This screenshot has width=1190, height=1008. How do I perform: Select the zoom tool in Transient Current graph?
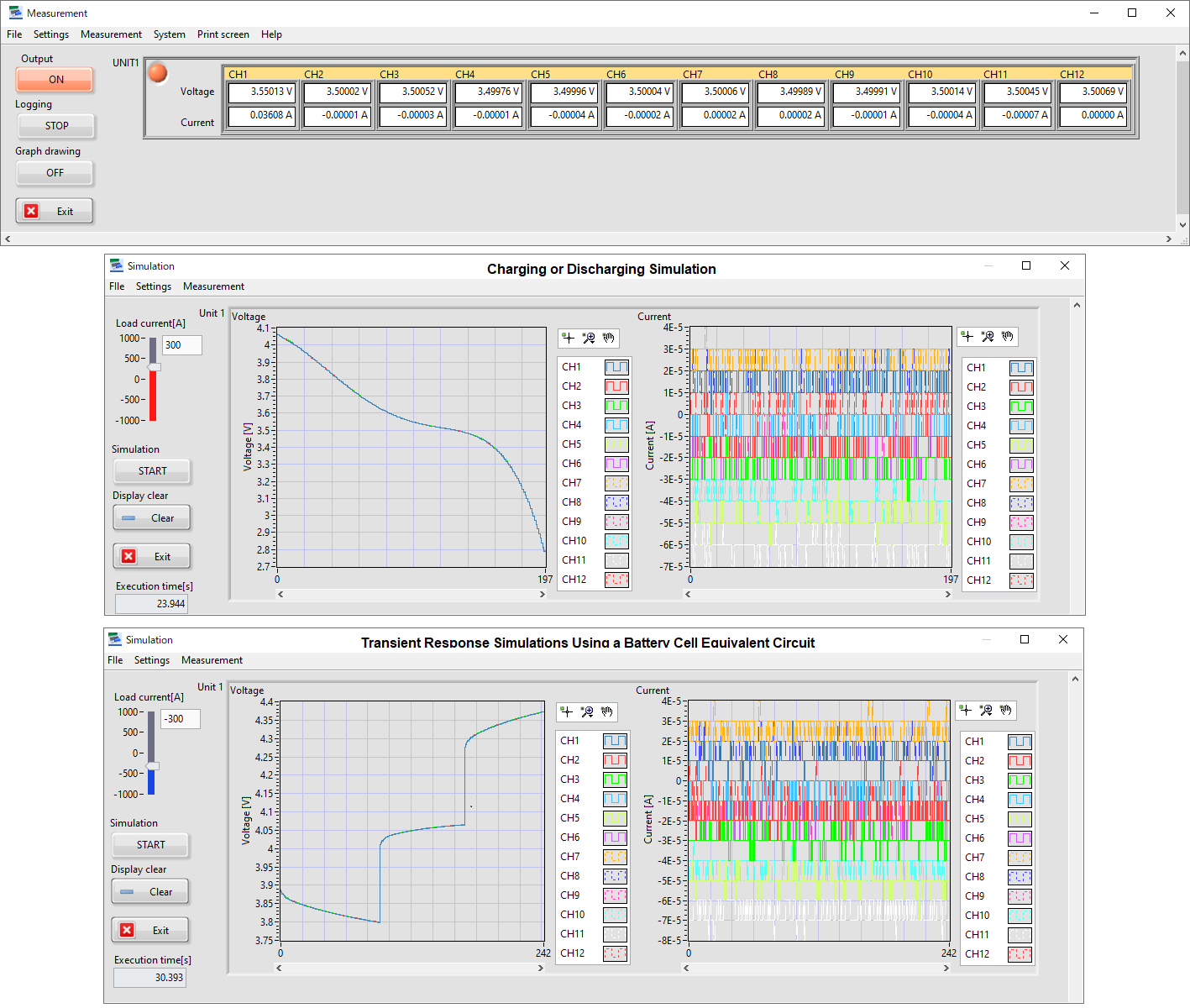pos(986,710)
